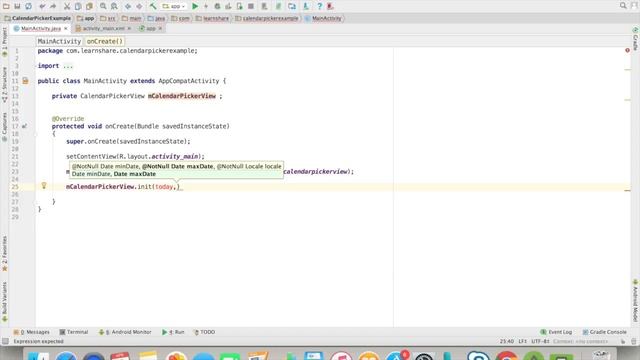Open the TODO tool window
Viewport: 640px width, 360px height.
click(x=204, y=332)
